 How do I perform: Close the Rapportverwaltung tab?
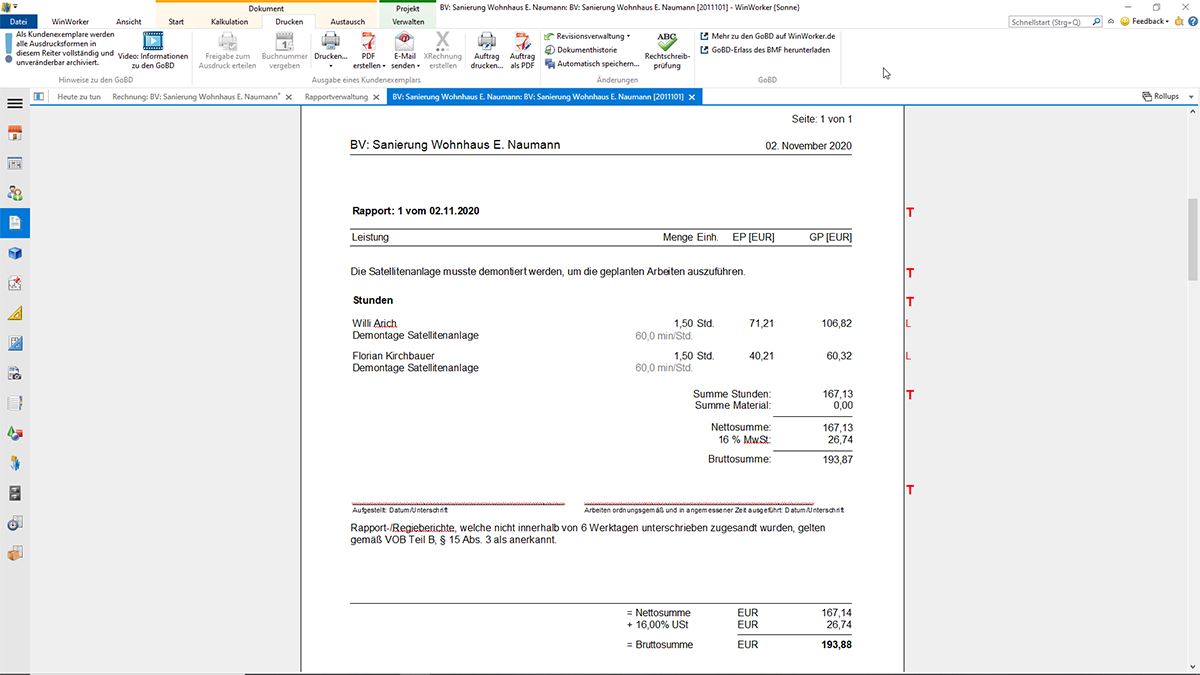pos(377,97)
